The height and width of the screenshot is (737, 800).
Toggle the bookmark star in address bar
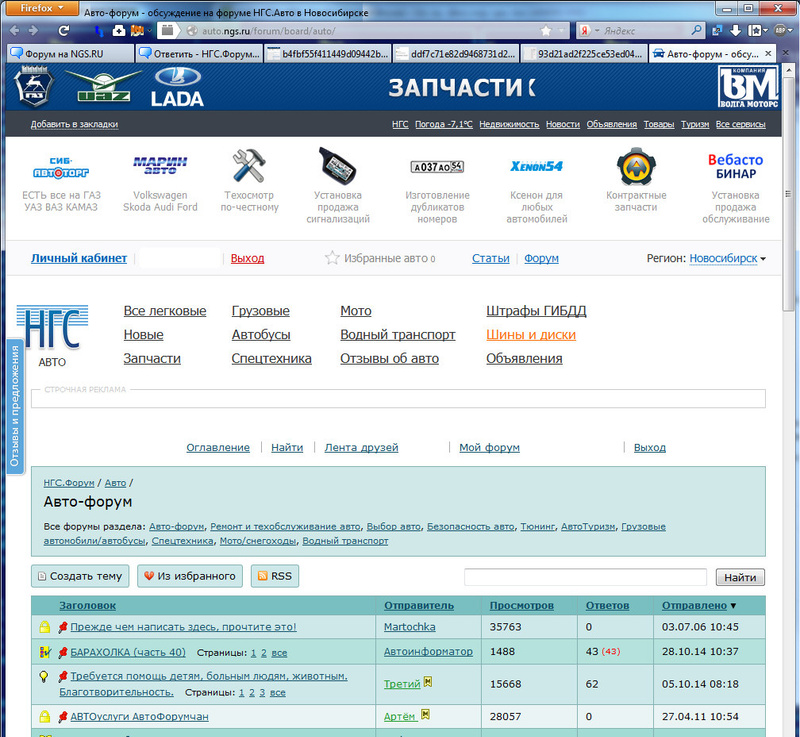point(546,30)
